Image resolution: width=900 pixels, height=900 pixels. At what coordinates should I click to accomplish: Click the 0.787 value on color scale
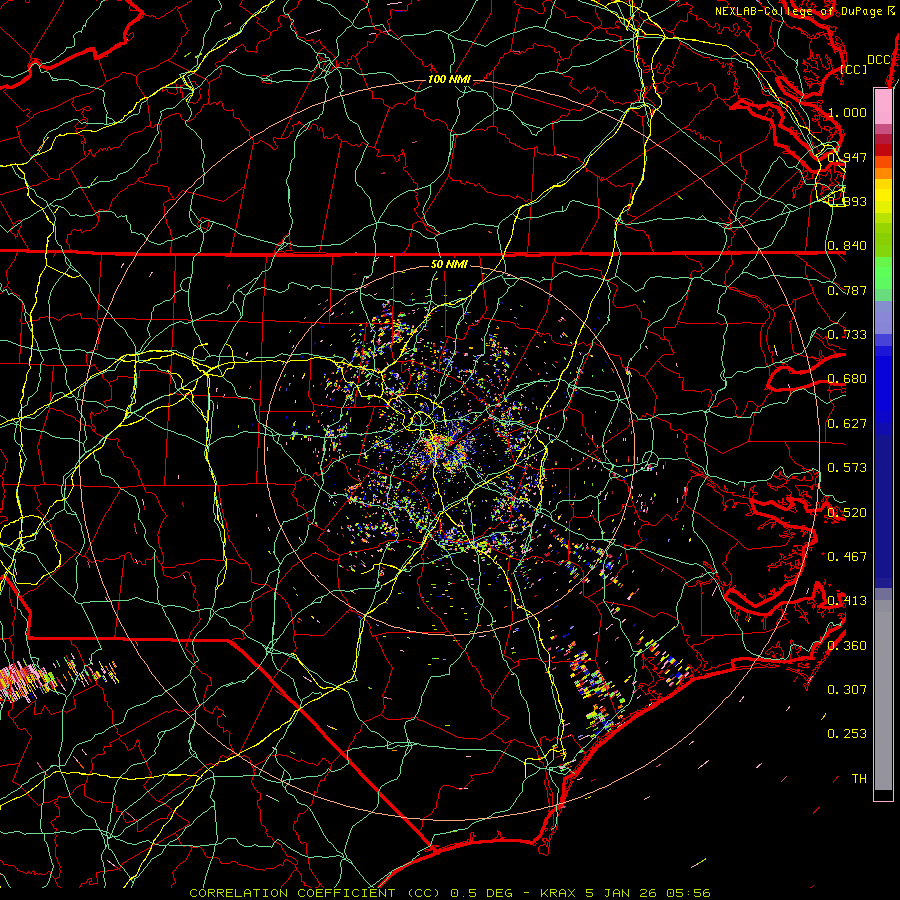(x=847, y=290)
